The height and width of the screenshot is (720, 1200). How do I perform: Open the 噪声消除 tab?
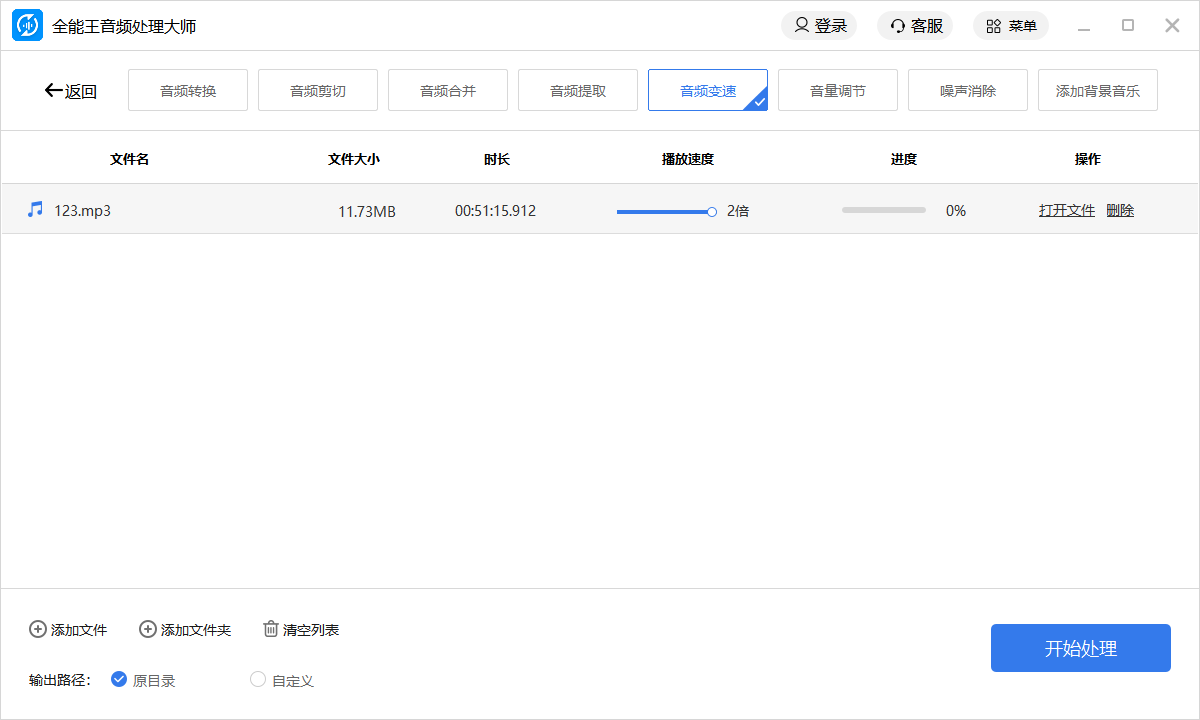pyautogui.click(x=968, y=91)
